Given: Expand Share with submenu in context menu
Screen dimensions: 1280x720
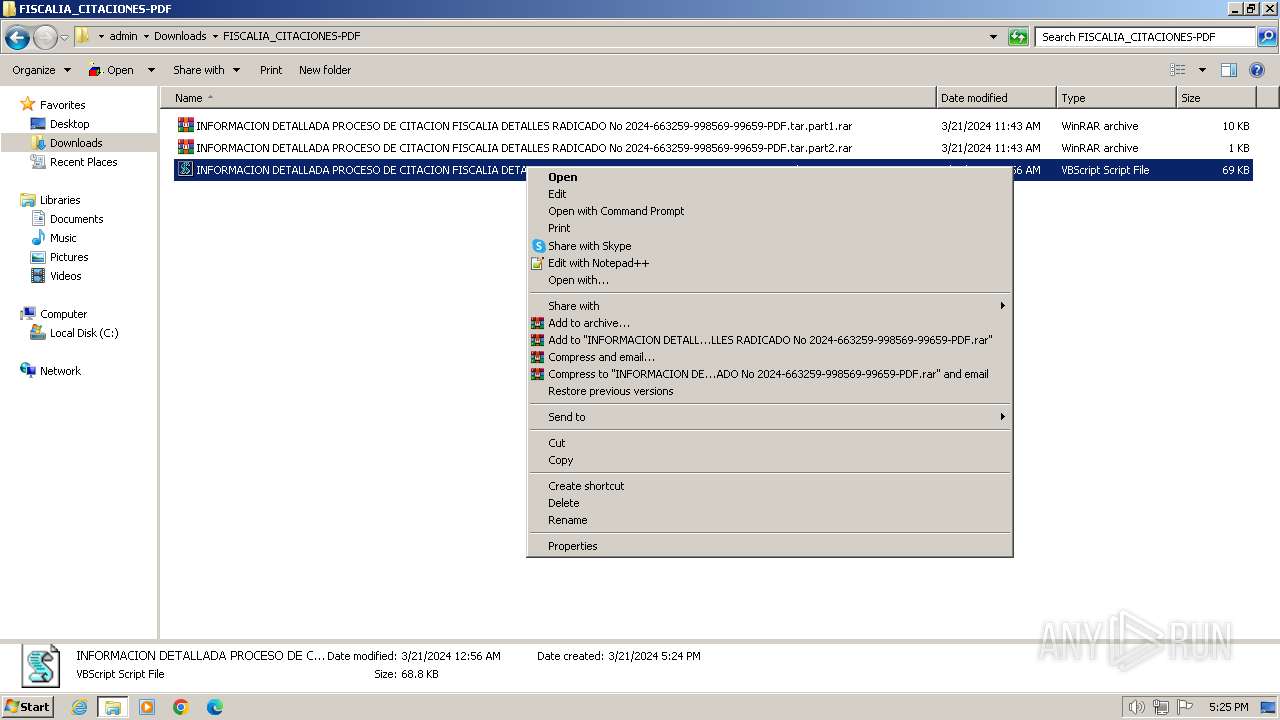Looking at the screenshot, I should point(770,306).
